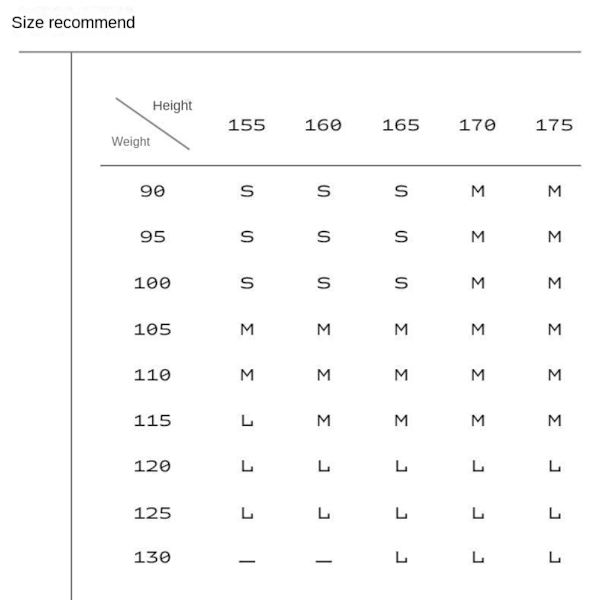Click the 155 height column header
600x600 pixels.
point(247,125)
